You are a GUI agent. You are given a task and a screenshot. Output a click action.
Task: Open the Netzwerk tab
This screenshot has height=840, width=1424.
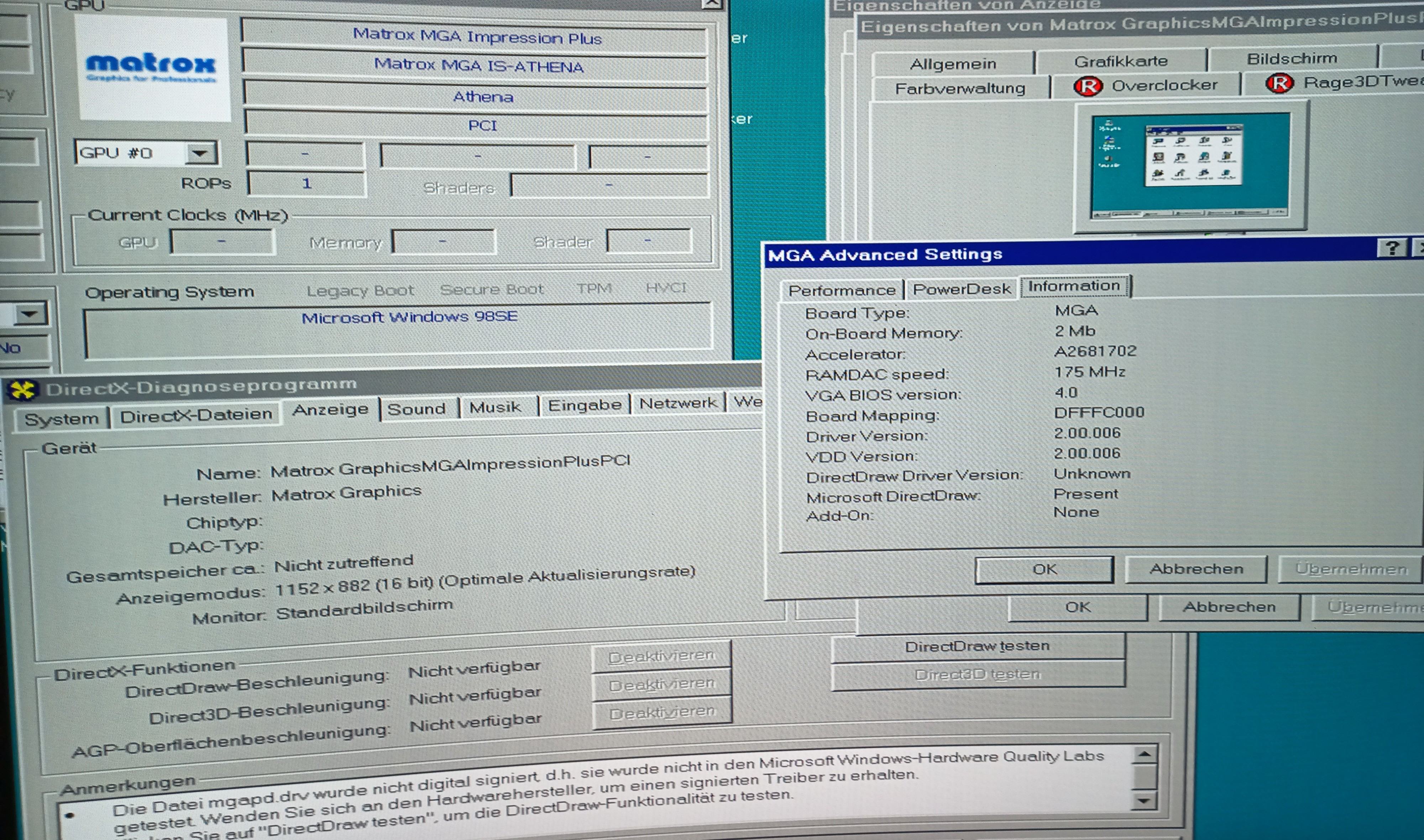pos(677,403)
